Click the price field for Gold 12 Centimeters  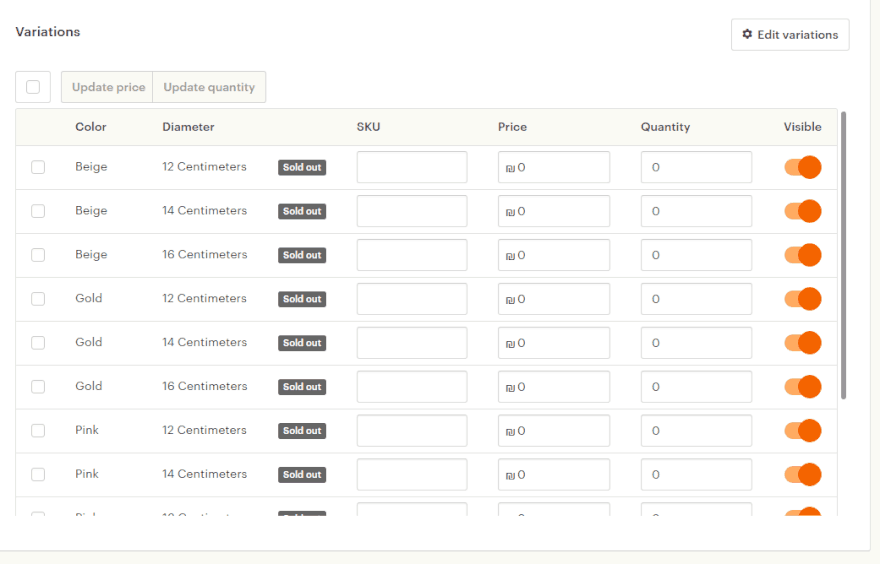coord(554,299)
